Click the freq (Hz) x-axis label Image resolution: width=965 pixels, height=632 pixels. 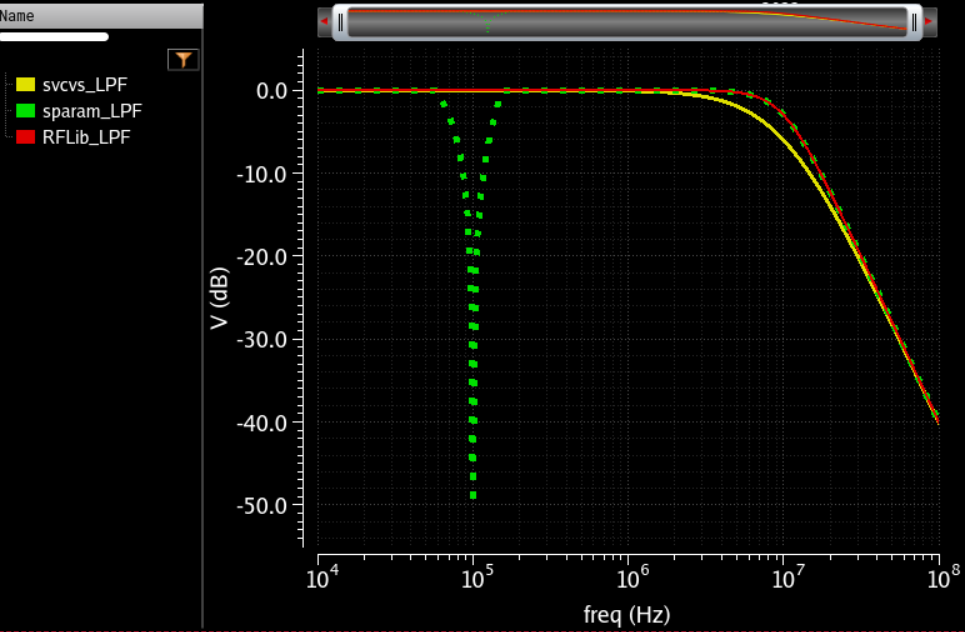tap(627, 614)
